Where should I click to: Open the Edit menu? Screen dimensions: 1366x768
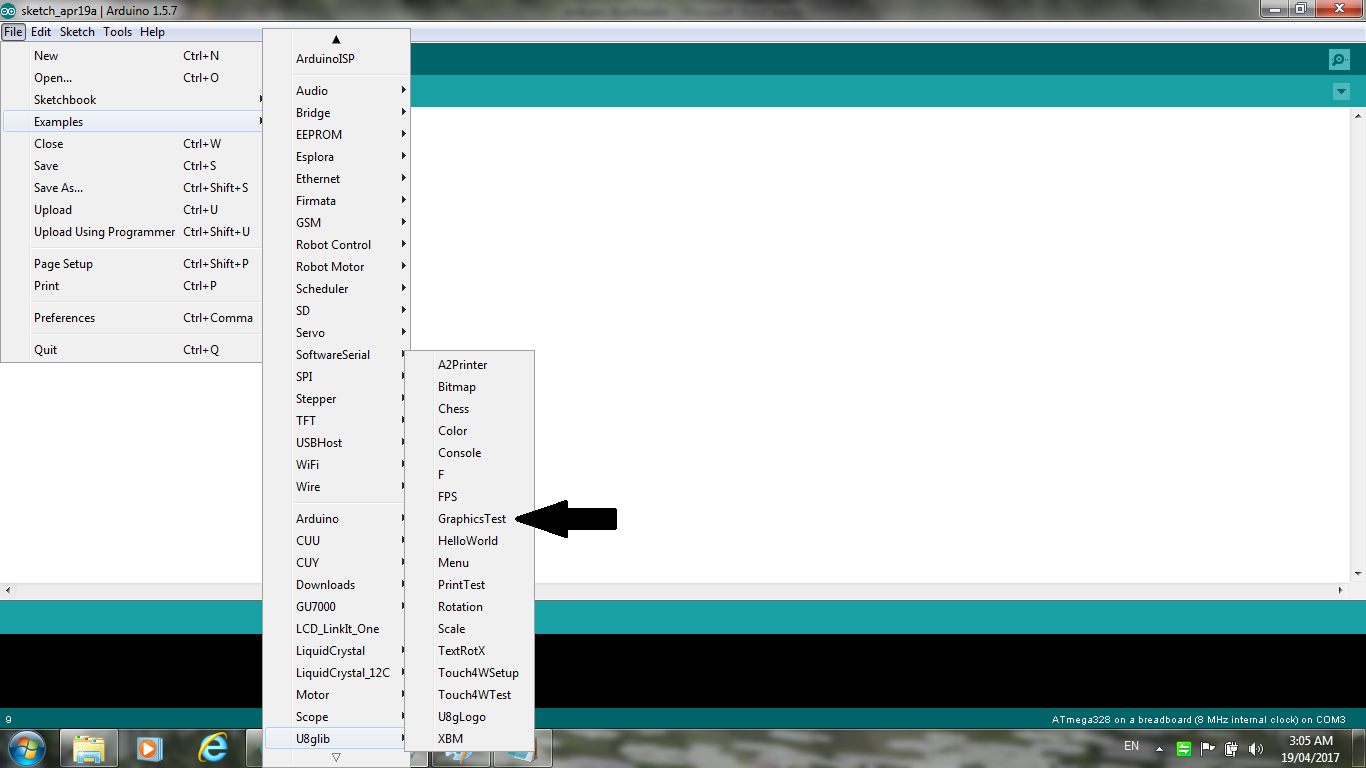click(41, 32)
